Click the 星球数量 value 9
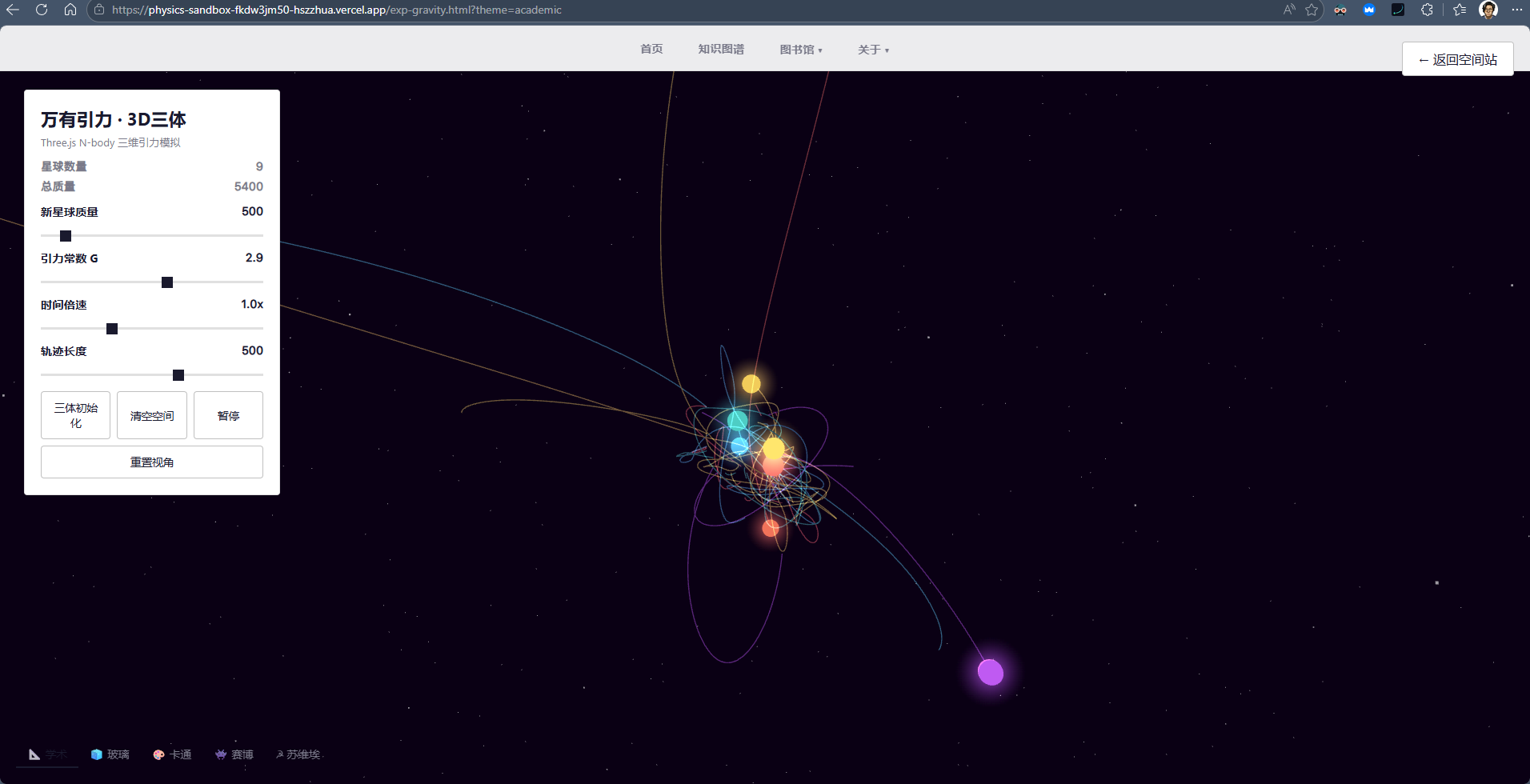The width and height of the screenshot is (1530, 784). point(259,166)
